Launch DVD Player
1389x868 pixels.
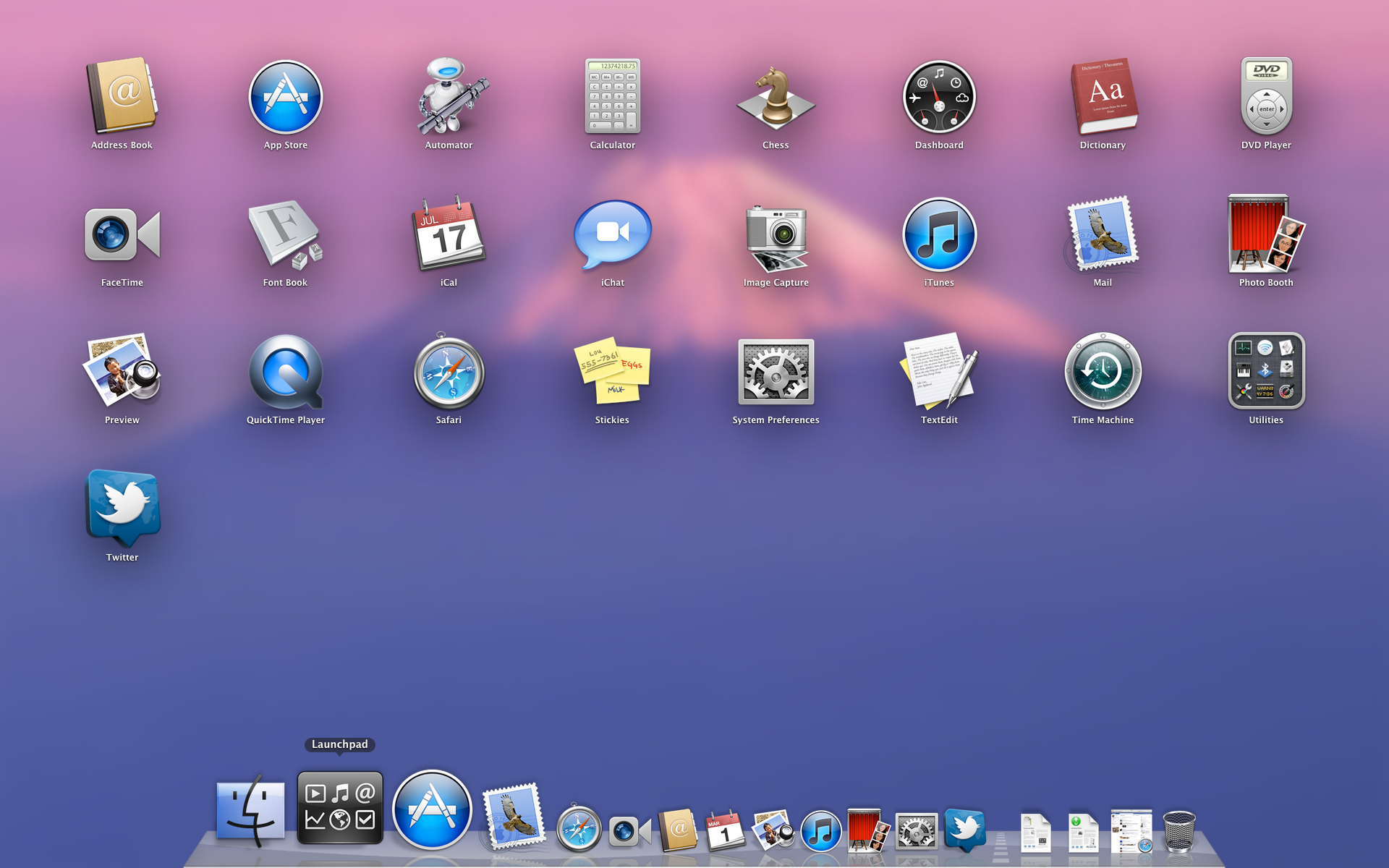1266,96
